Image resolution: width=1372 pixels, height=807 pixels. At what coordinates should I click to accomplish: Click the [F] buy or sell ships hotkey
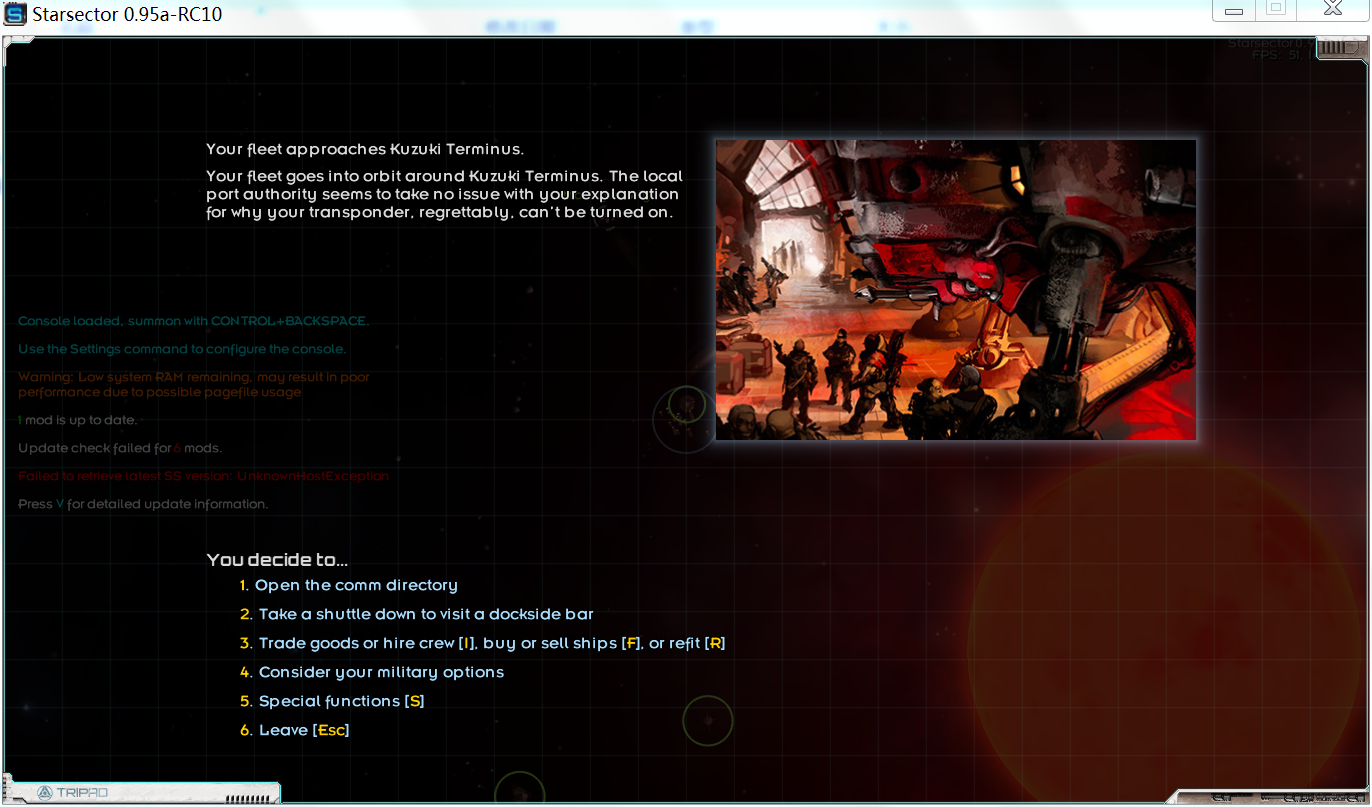click(x=631, y=643)
